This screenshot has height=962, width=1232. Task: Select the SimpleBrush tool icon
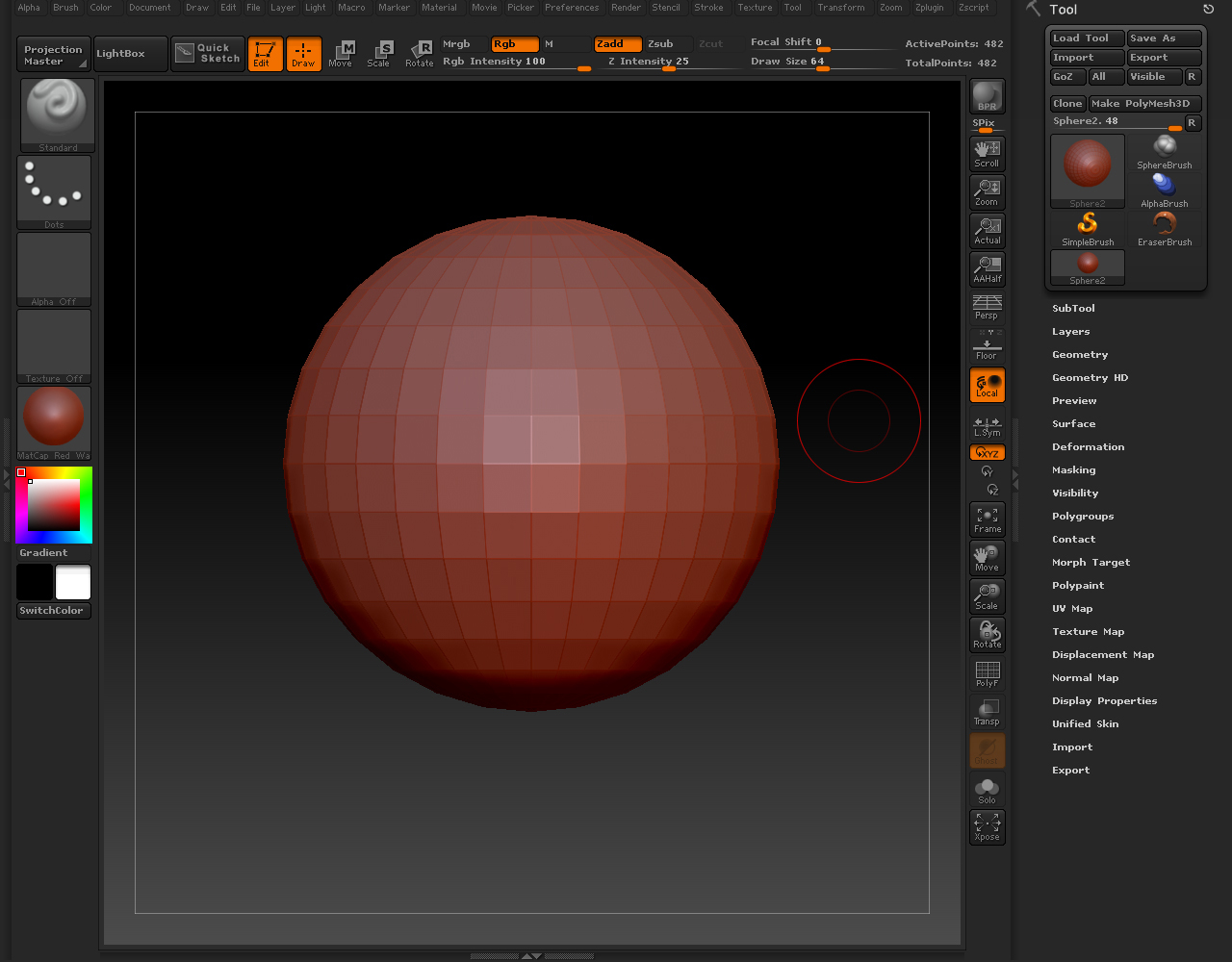click(x=1088, y=229)
